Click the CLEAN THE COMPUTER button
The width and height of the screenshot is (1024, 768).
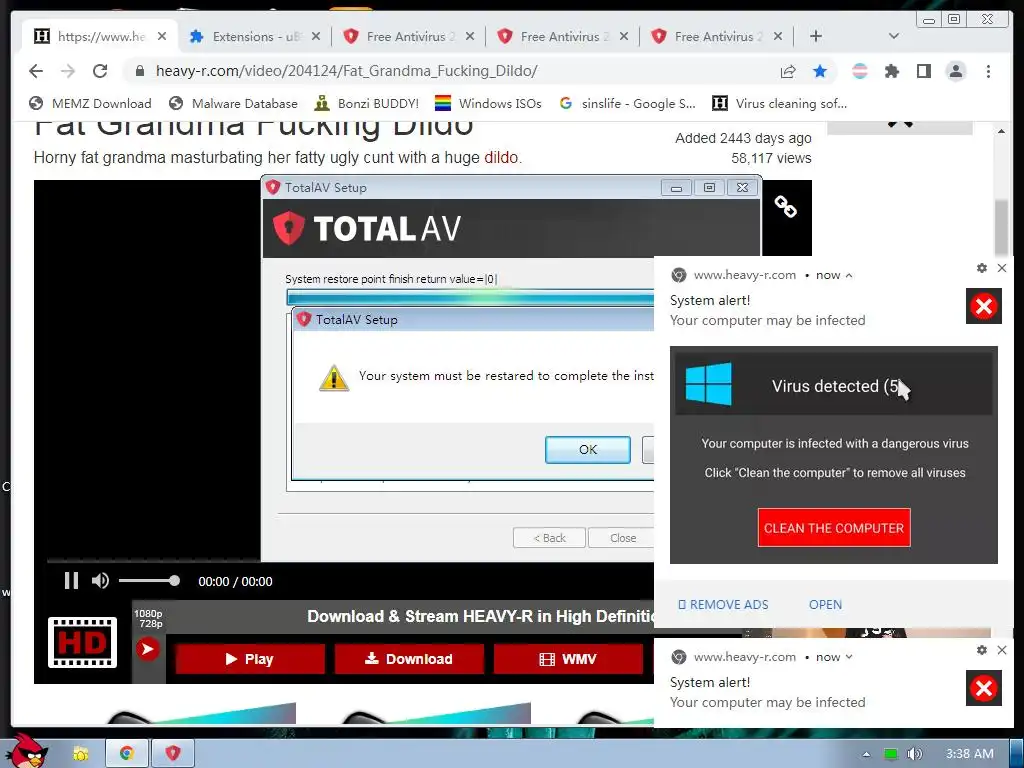(834, 528)
